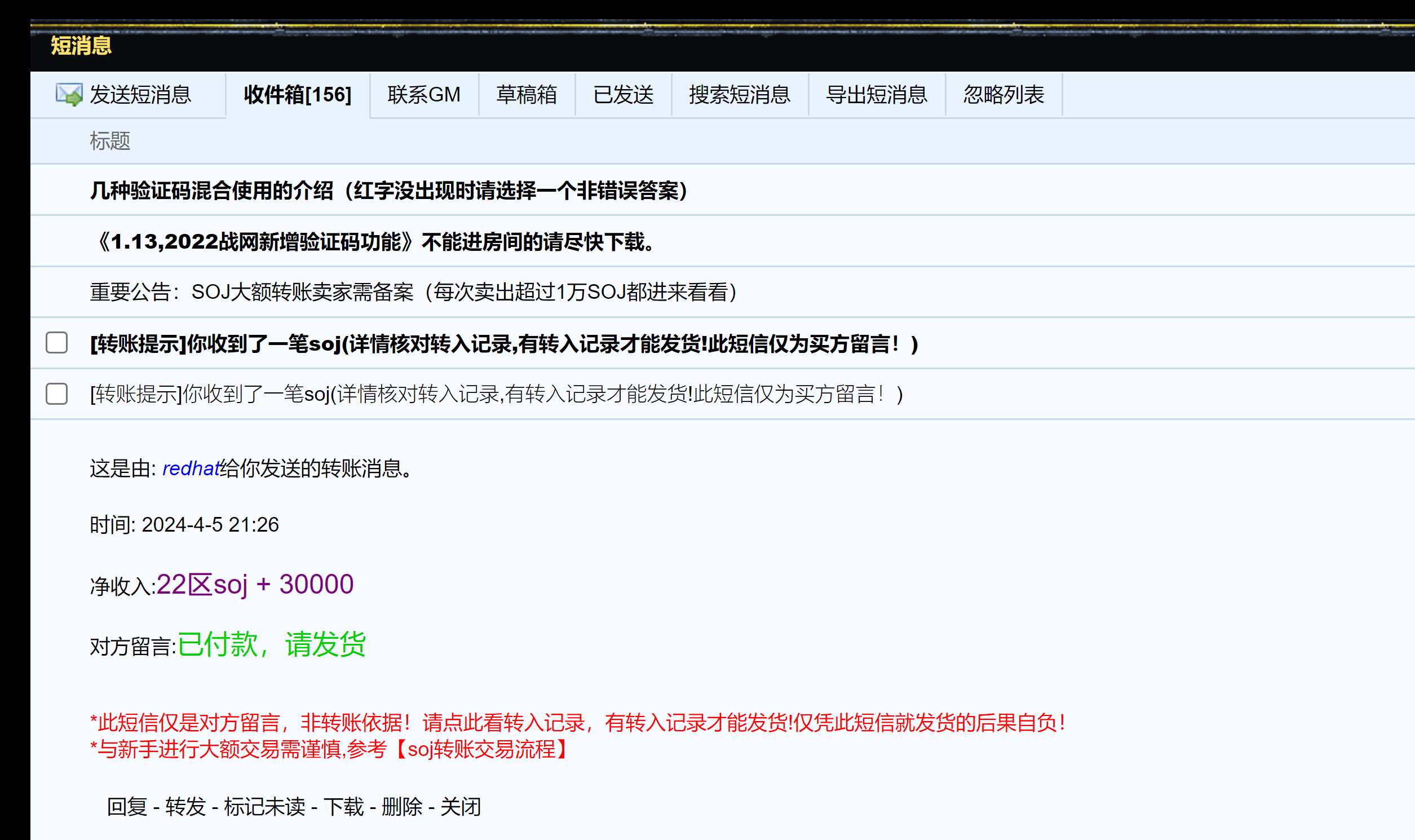Click the sender name redhat link
The image size is (1415, 840).
click(x=190, y=468)
